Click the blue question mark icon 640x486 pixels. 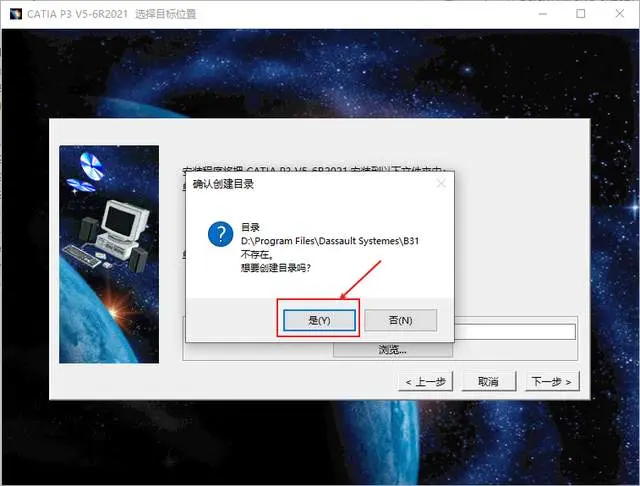pyautogui.click(x=220, y=234)
